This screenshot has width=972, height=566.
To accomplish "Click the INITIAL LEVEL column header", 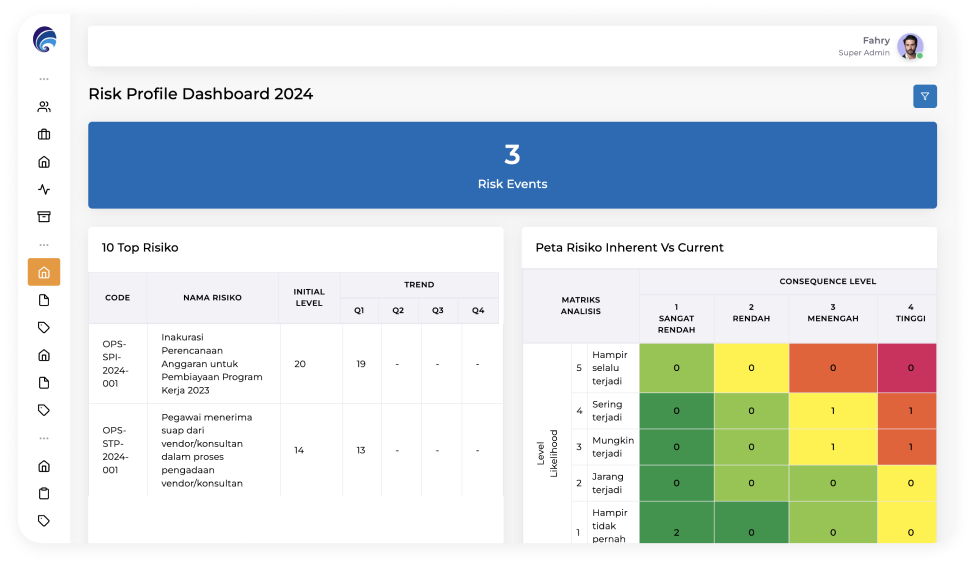I will coord(309,298).
